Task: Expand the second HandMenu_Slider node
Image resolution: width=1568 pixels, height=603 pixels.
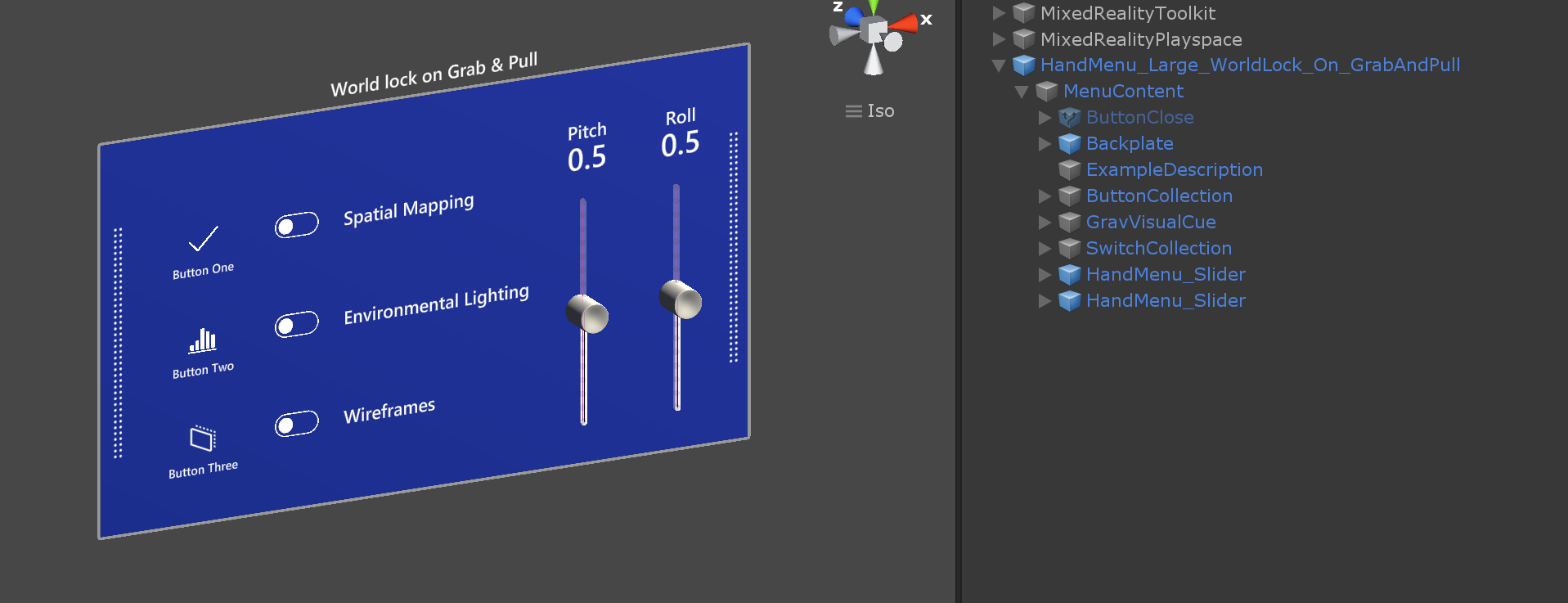Action: coord(1045,301)
